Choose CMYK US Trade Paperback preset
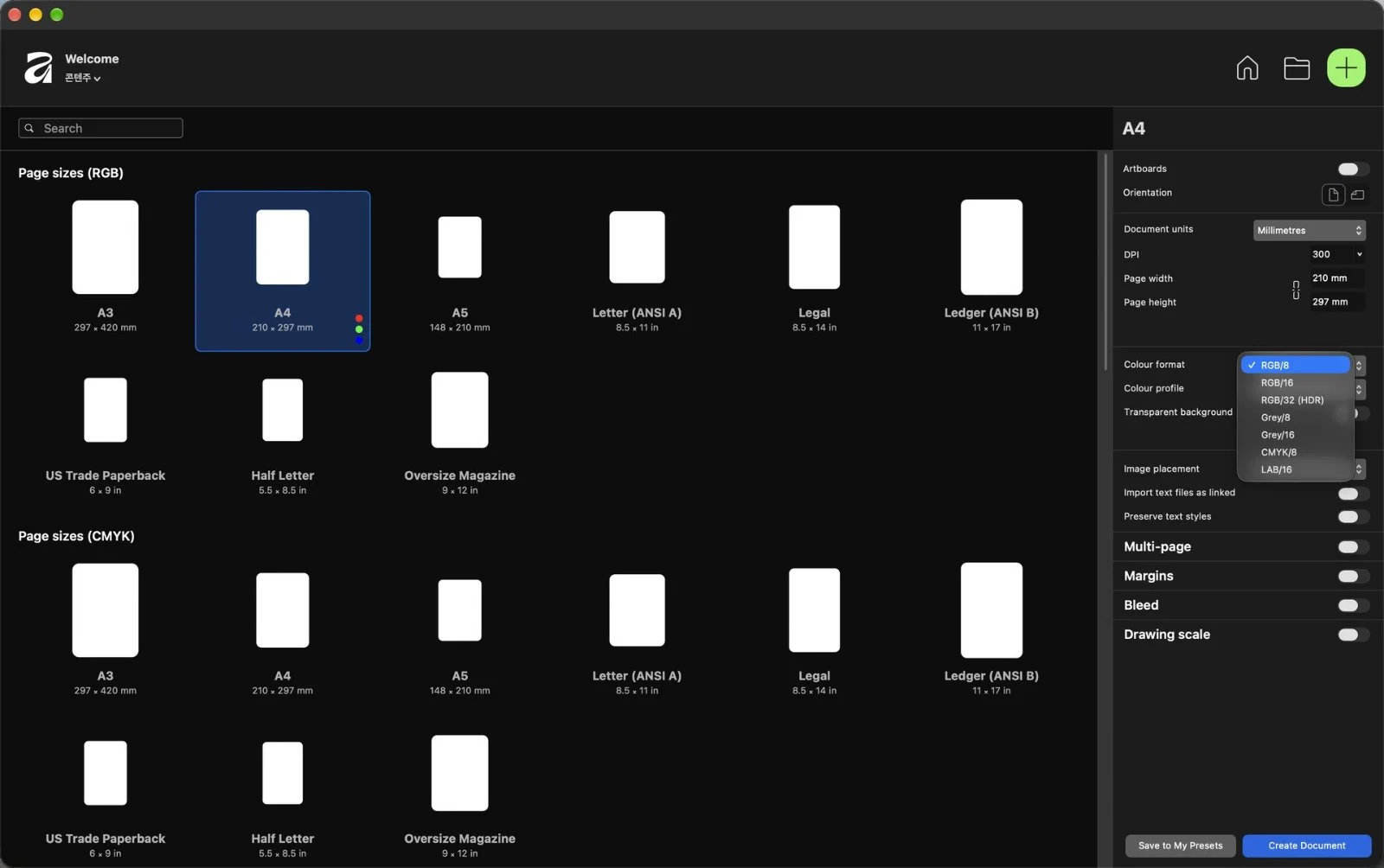This screenshot has height=868, width=1384. click(106, 799)
